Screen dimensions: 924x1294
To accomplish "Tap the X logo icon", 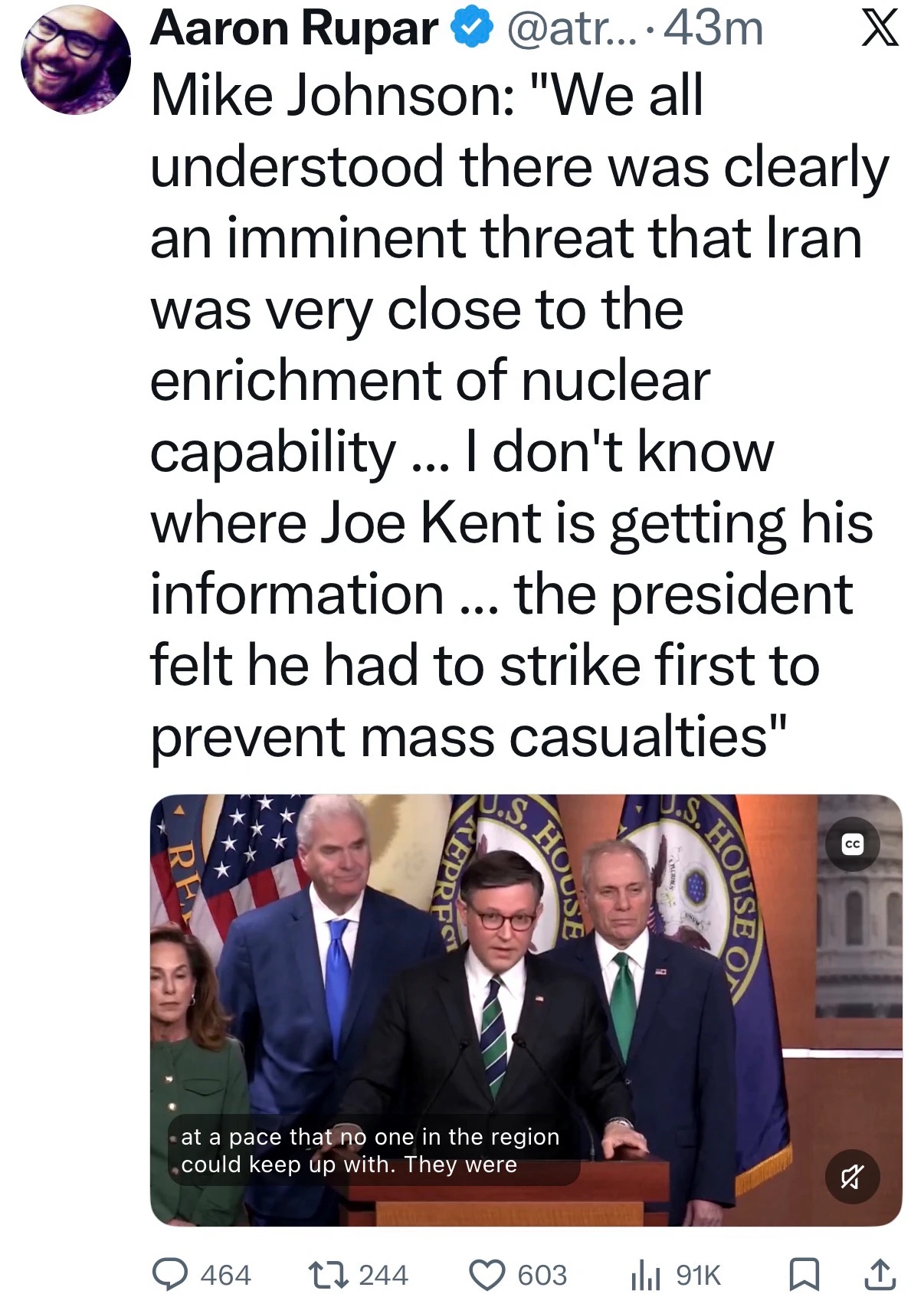I will (880, 29).
